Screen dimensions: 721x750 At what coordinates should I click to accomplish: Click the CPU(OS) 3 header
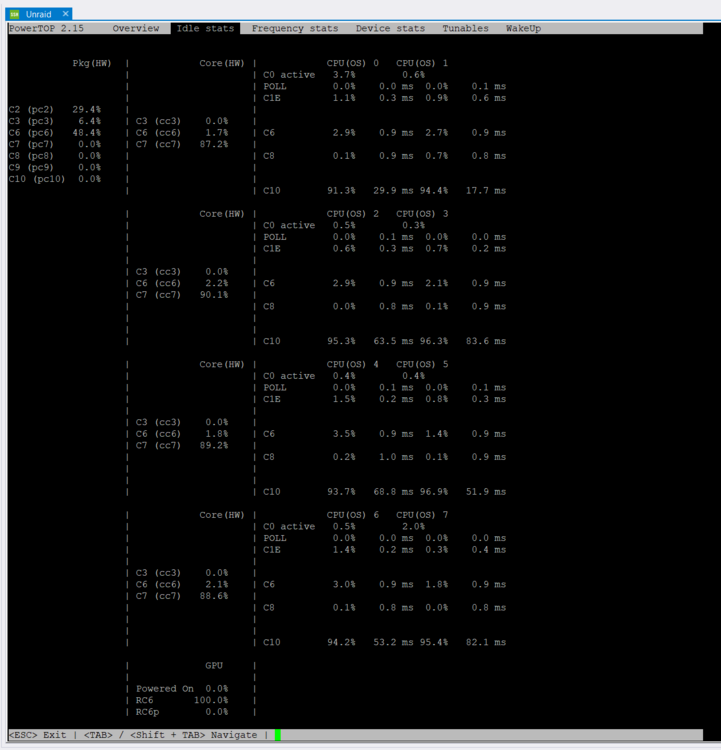coord(422,214)
